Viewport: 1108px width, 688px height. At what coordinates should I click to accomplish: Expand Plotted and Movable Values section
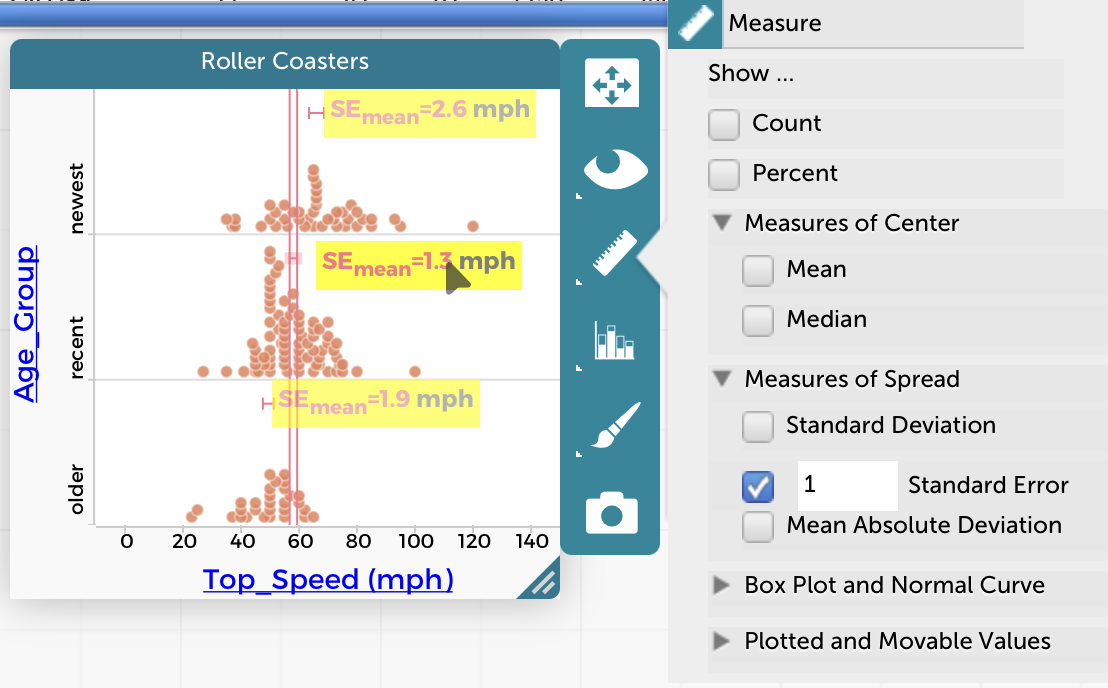(x=721, y=641)
